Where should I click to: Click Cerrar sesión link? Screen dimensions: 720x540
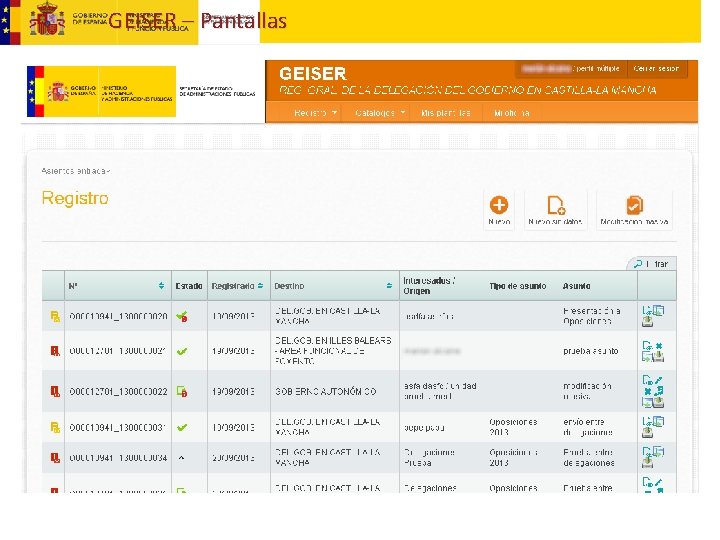656,68
